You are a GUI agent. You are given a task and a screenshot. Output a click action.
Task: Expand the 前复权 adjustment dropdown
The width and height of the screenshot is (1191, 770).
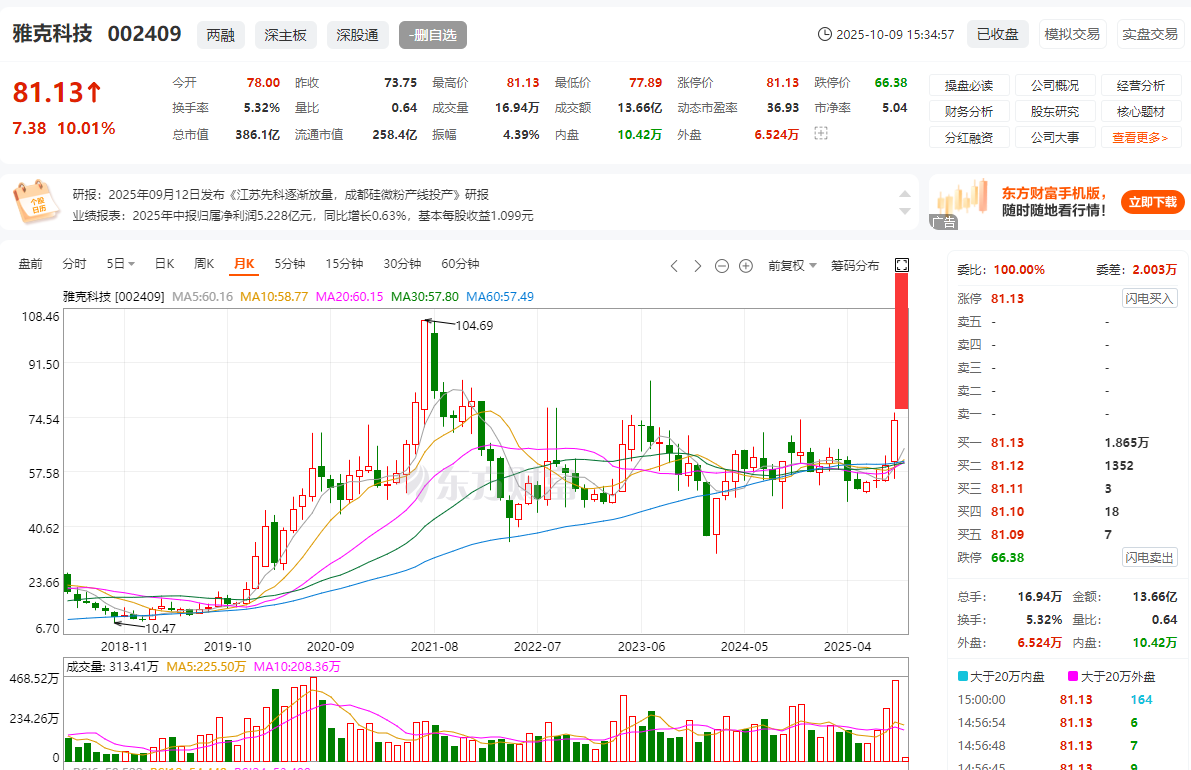(792, 265)
